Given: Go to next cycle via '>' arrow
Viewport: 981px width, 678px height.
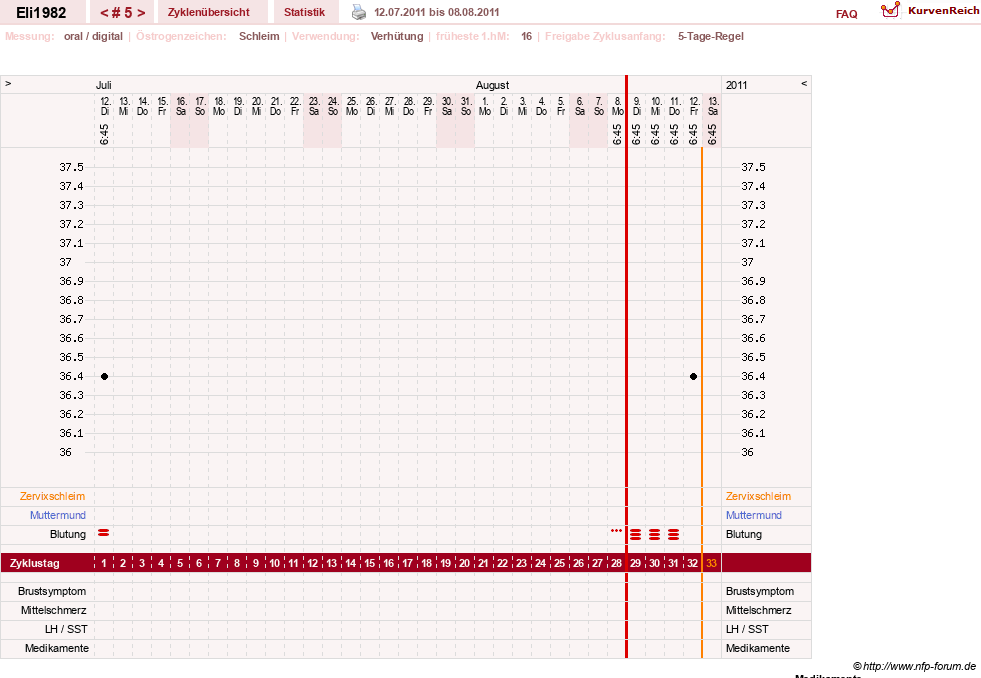Looking at the screenshot, I should point(141,13).
